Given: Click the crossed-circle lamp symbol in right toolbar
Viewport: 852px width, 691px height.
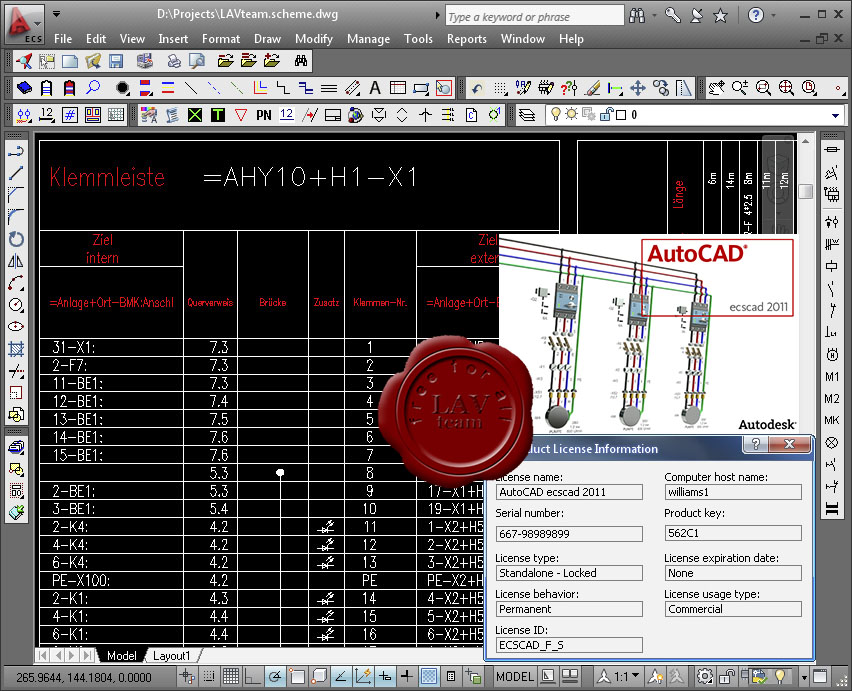Looking at the screenshot, I should (x=832, y=443).
